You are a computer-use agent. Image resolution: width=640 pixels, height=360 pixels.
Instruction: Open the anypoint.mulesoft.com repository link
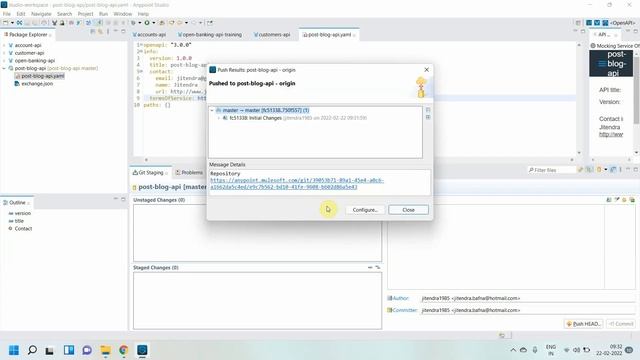coord(297,183)
